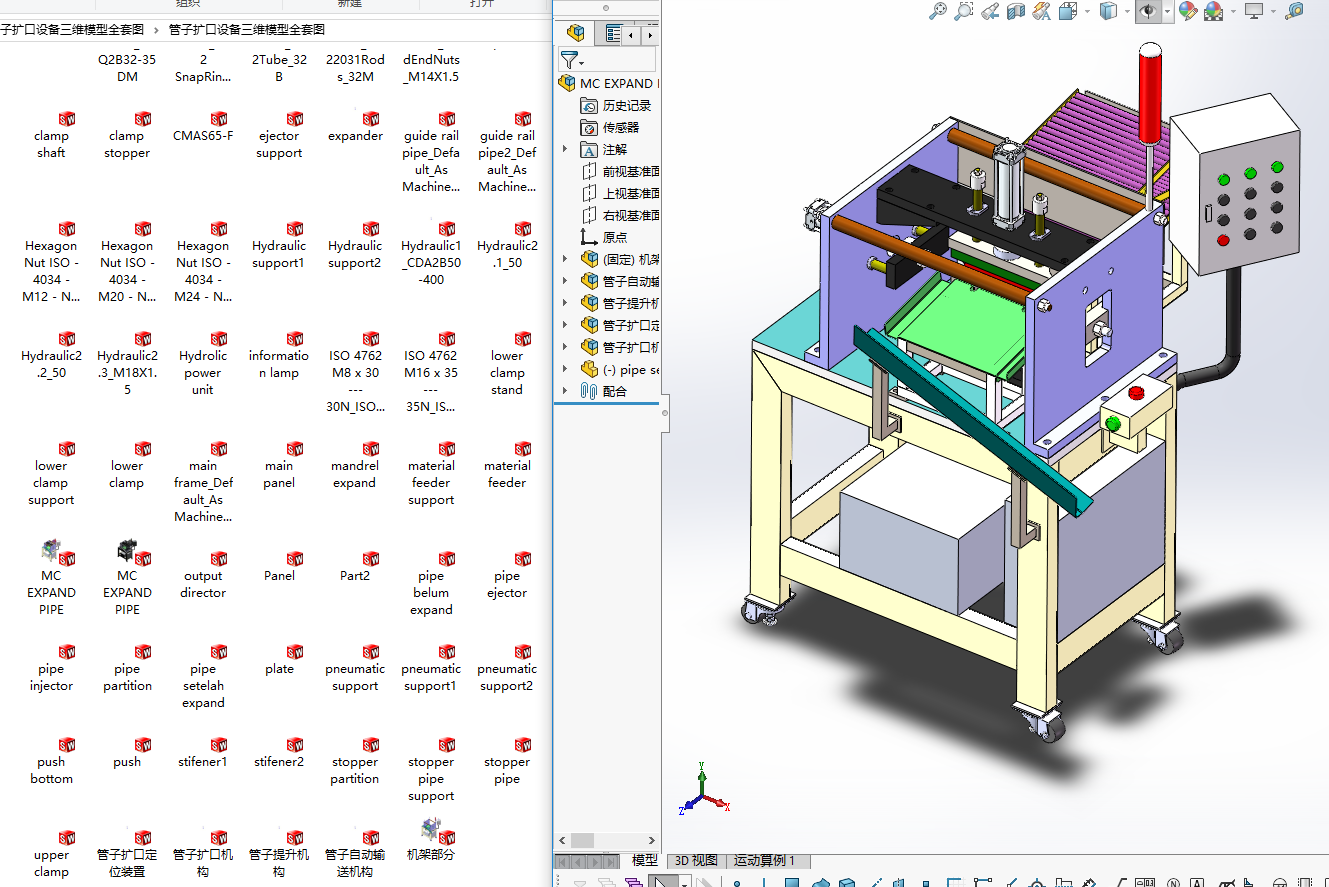Screen dimensions: 1329x887
Task: Click the 原点 origin item
Action: 615,237
